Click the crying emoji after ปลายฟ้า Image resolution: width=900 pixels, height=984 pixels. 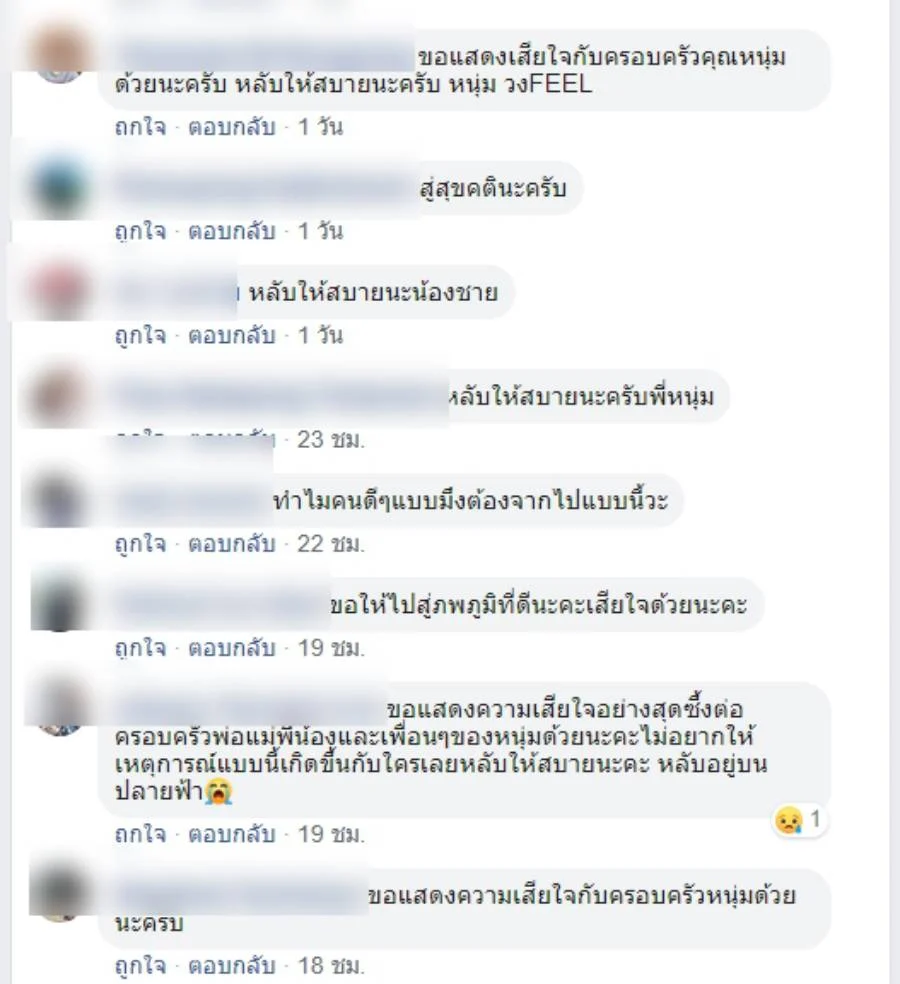click(218, 791)
